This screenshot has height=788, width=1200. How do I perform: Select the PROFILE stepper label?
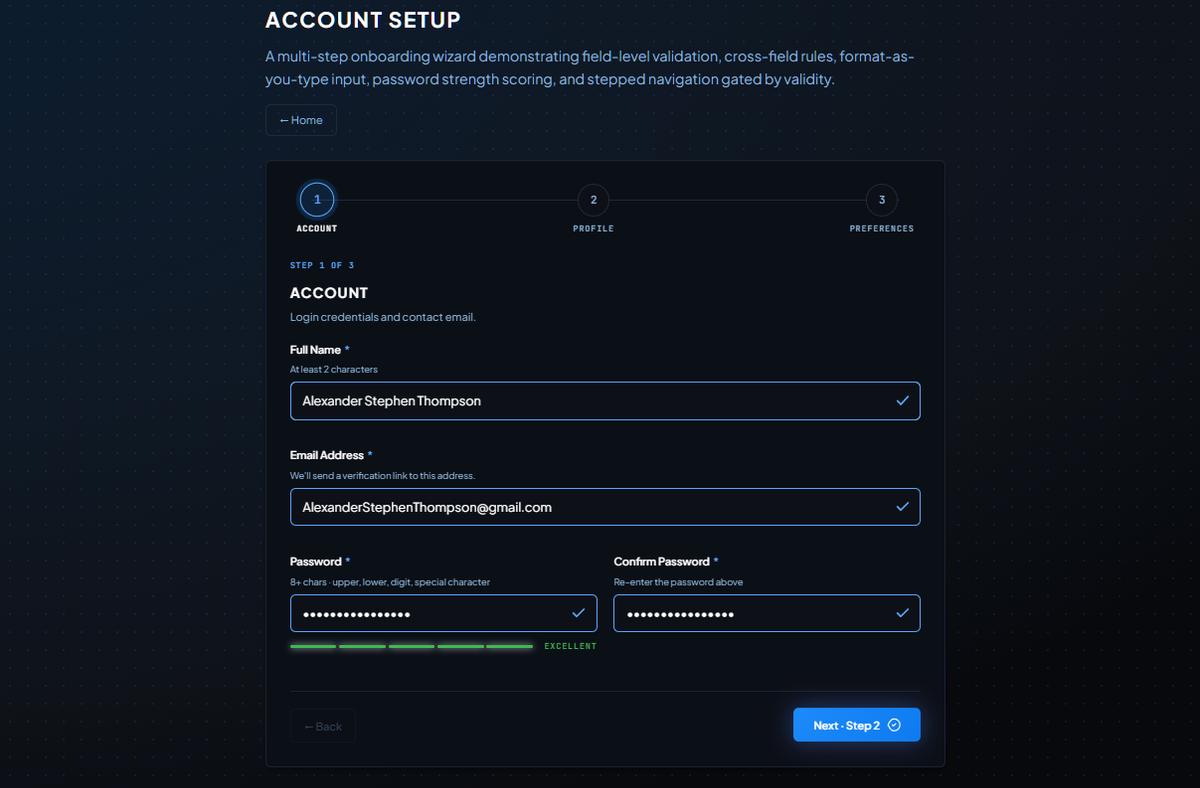[x=593, y=228]
